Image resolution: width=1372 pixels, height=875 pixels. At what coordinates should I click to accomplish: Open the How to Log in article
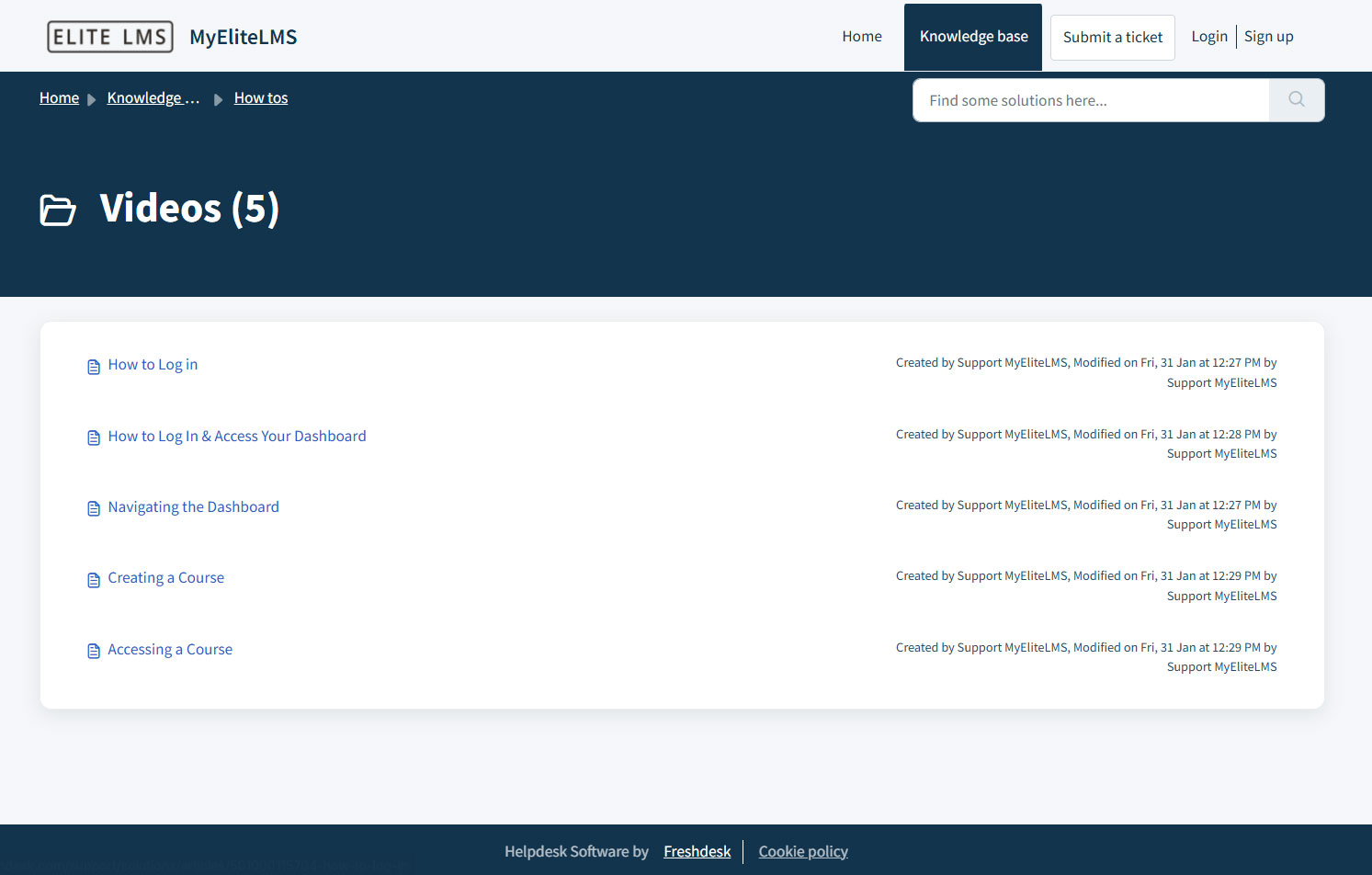click(153, 365)
